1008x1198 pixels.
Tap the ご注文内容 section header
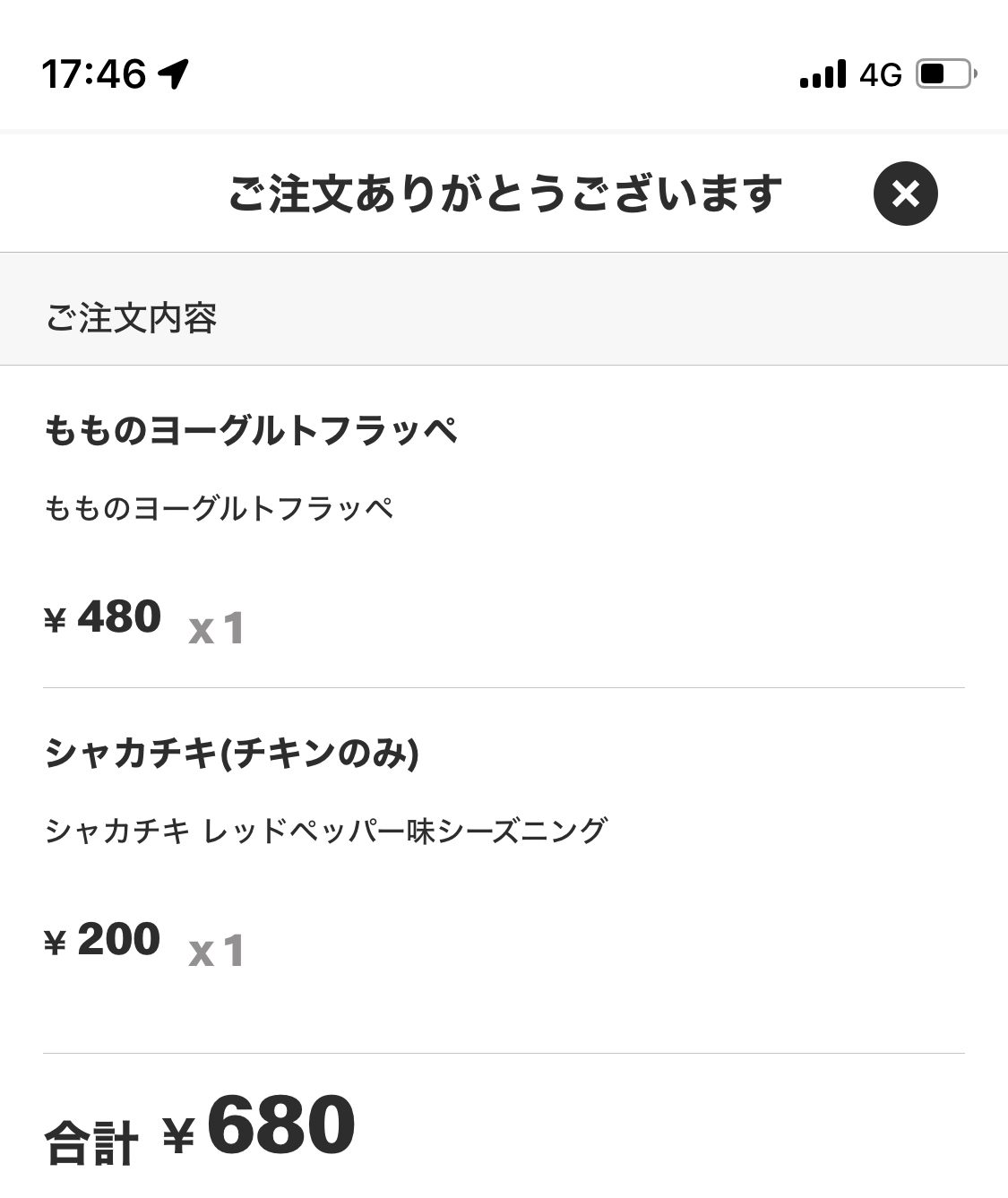(x=132, y=318)
